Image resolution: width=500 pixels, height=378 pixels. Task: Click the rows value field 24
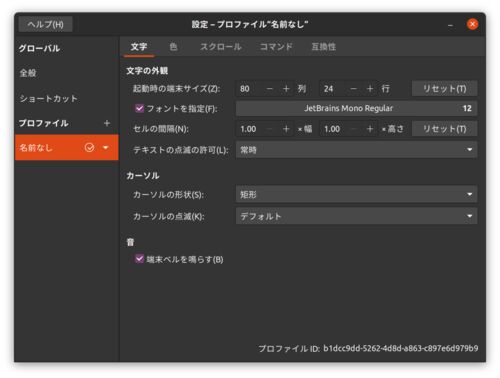point(333,89)
